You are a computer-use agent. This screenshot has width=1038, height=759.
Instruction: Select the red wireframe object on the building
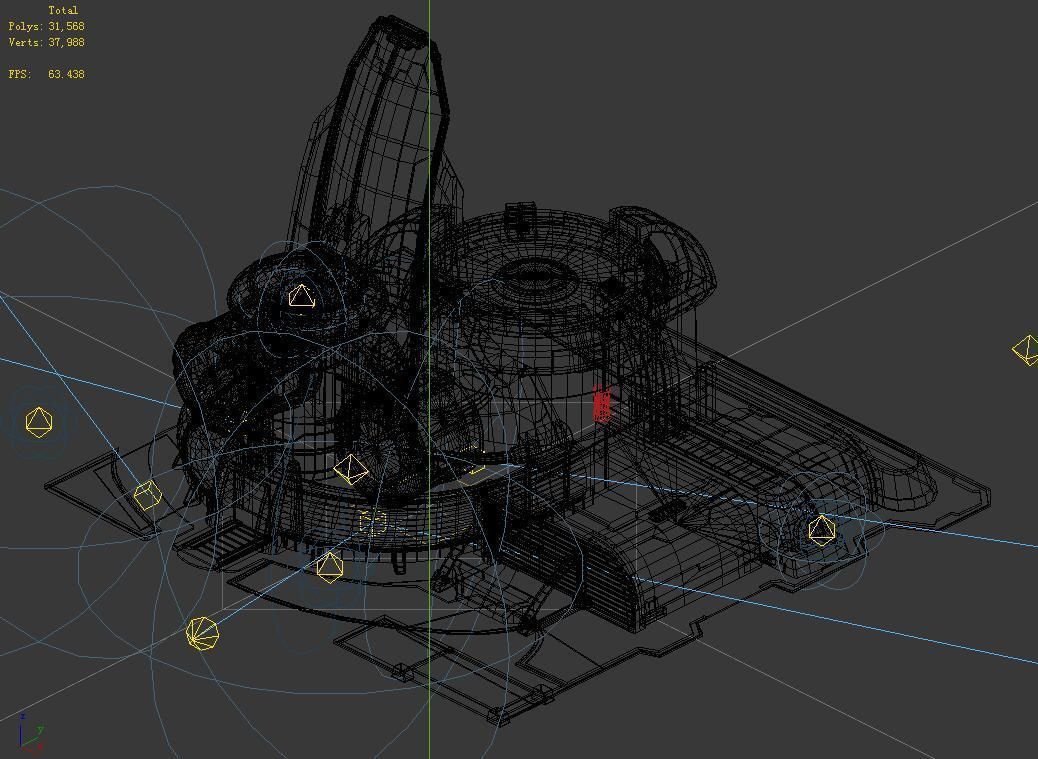point(602,404)
